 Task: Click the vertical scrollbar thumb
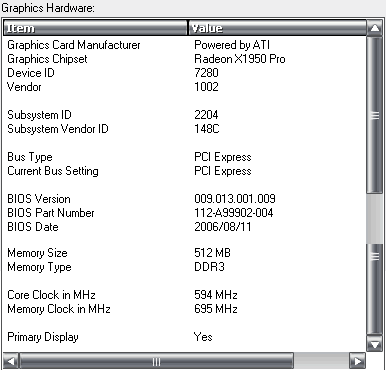tap(375, 115)
